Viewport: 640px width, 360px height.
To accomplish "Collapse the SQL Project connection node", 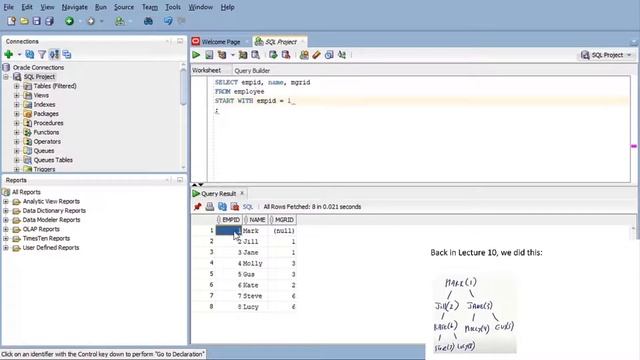I will point(6,77).
